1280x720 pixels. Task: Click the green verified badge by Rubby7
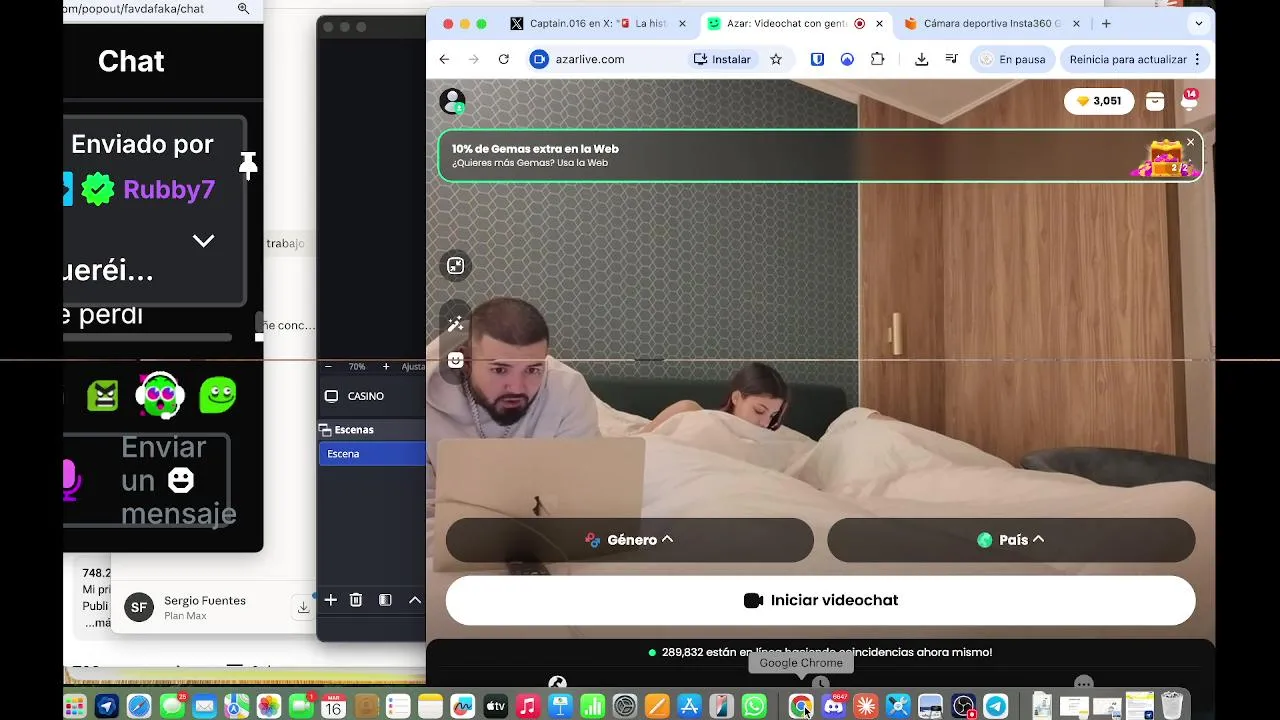(x=98, y=189)
